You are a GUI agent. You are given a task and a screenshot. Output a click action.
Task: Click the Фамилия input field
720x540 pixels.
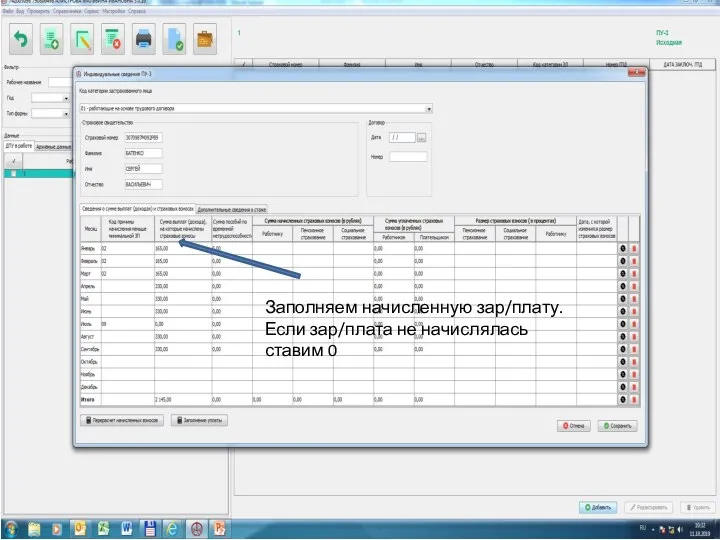coord(143,153)
